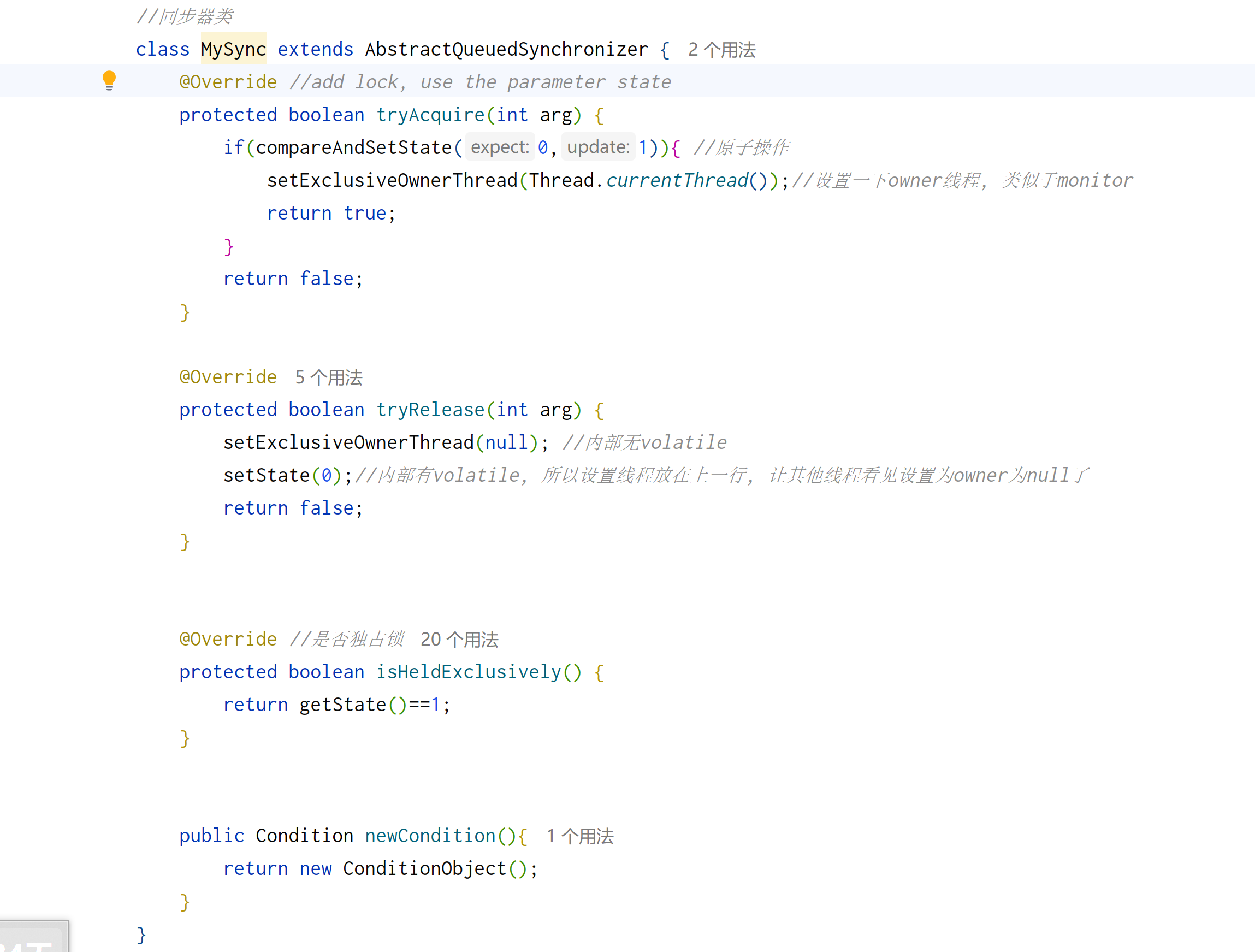Click the '//同步器类' comment at the top
1255x952 pixels.
[x=185, y=16]
